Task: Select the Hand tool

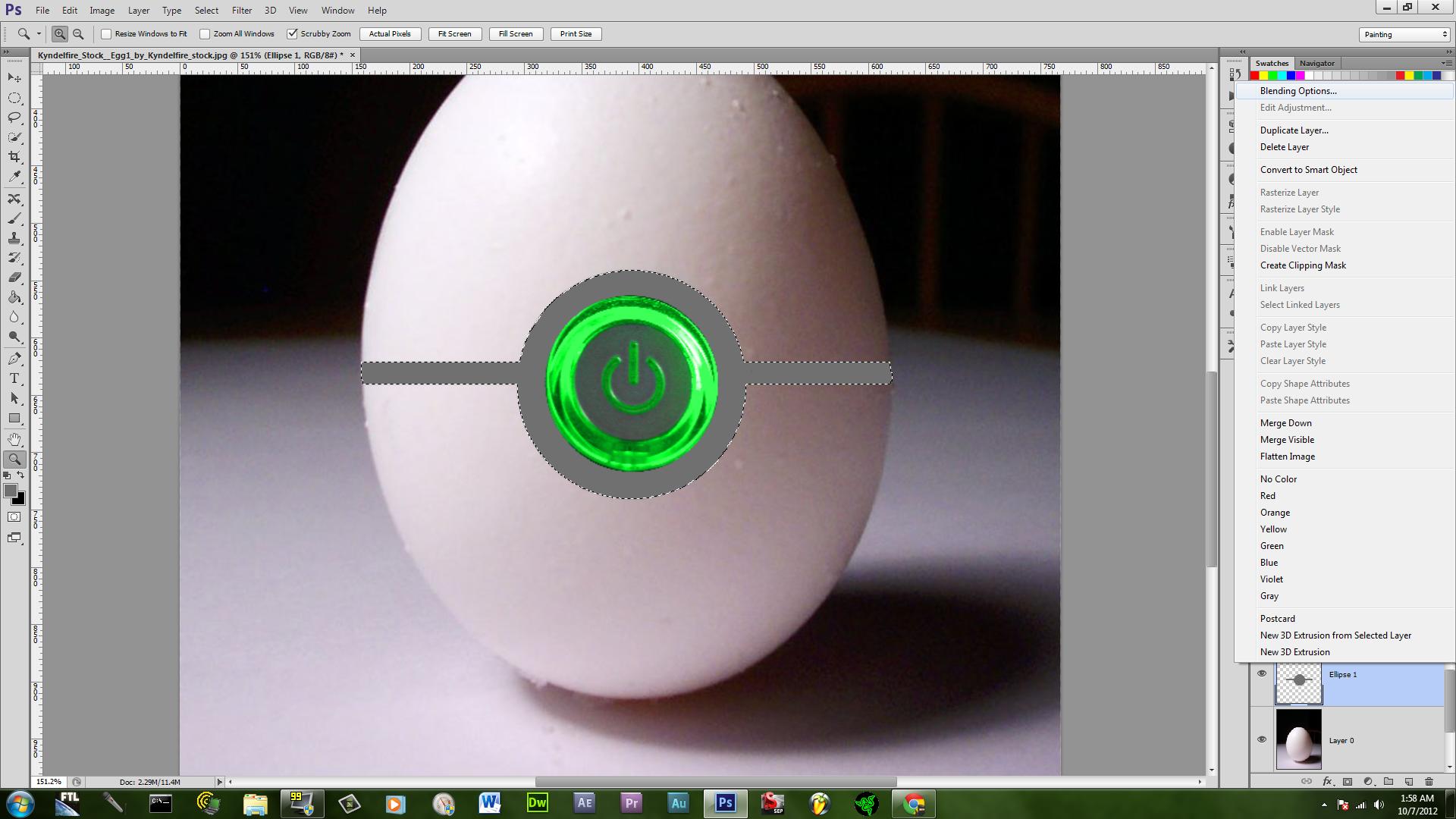Action: coord(14,440)
